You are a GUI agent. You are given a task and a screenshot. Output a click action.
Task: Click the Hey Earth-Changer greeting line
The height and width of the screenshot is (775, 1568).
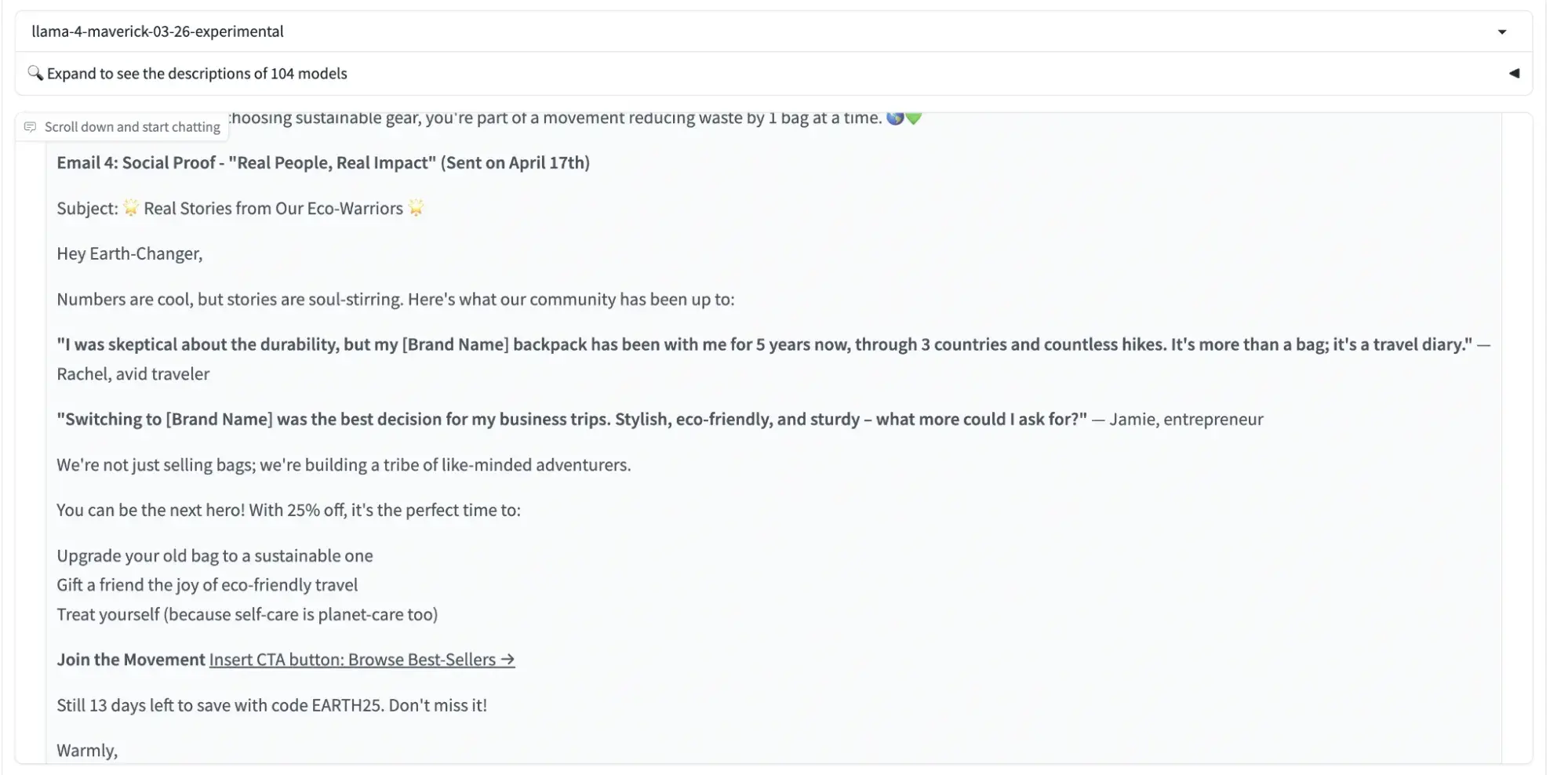(129, 253)
